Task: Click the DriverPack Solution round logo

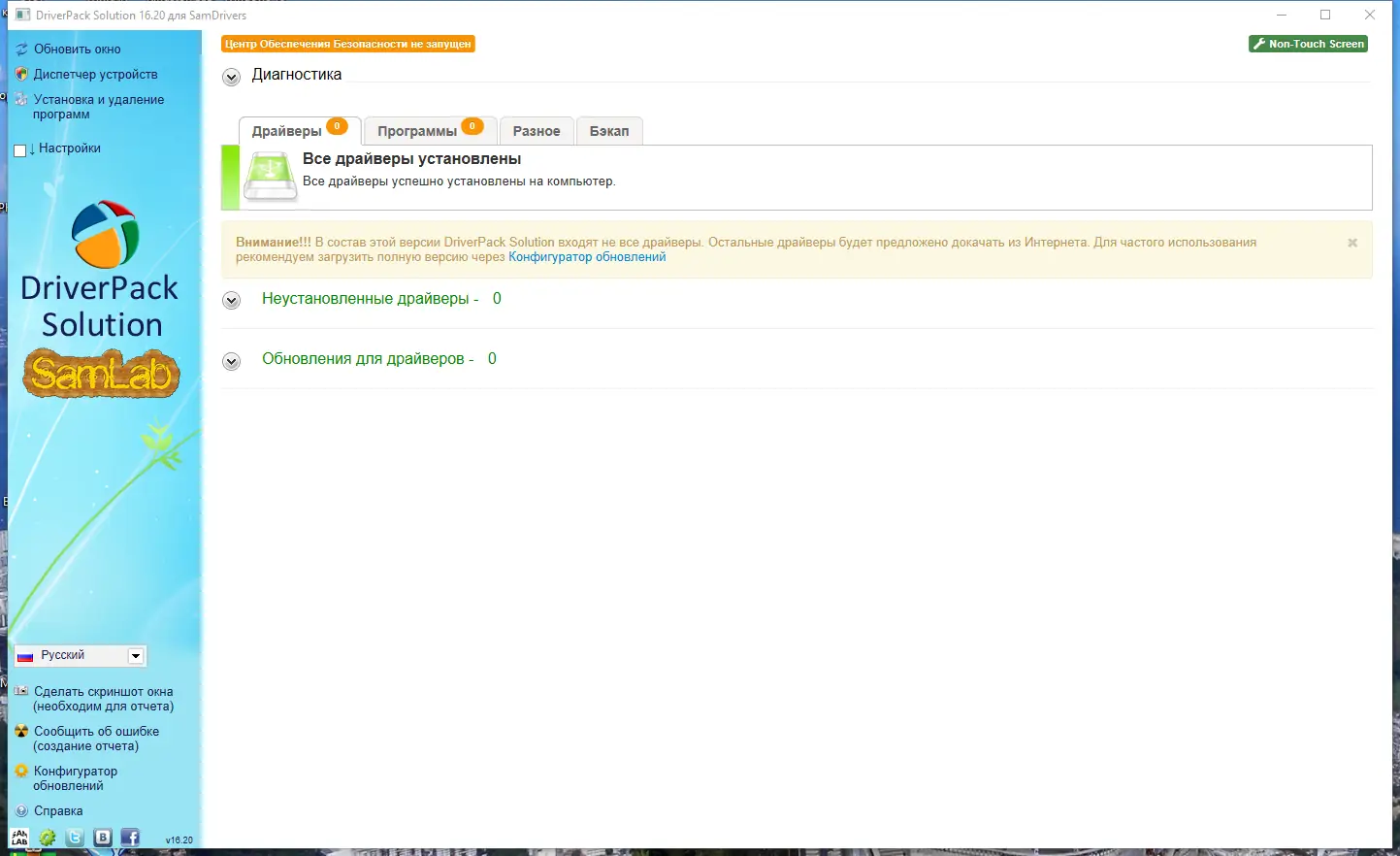Action: (x=105, y=234)
